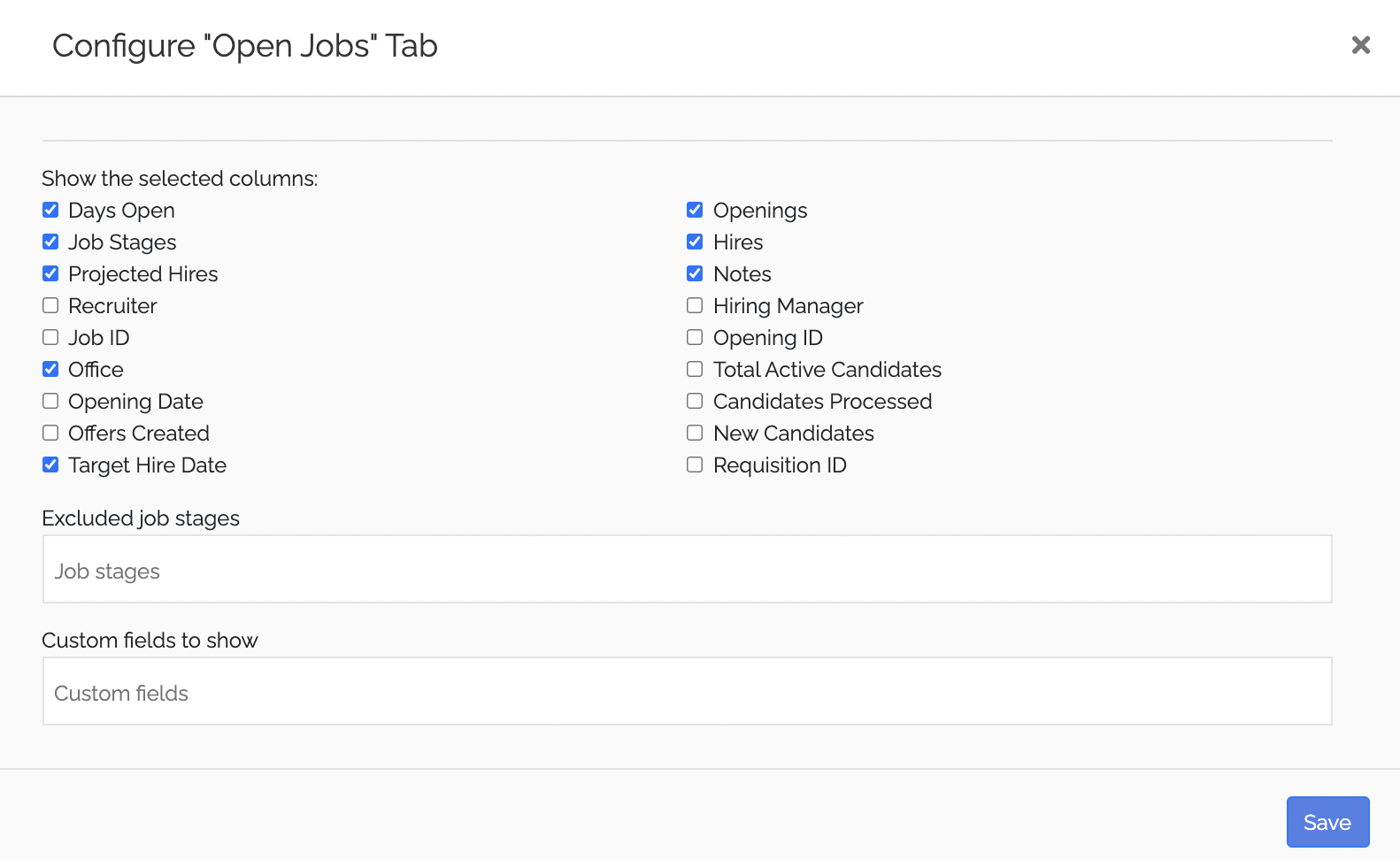Enable the Recruiter column checkbox
This screenshot has height=860, width=1400.
coord(50,306)
